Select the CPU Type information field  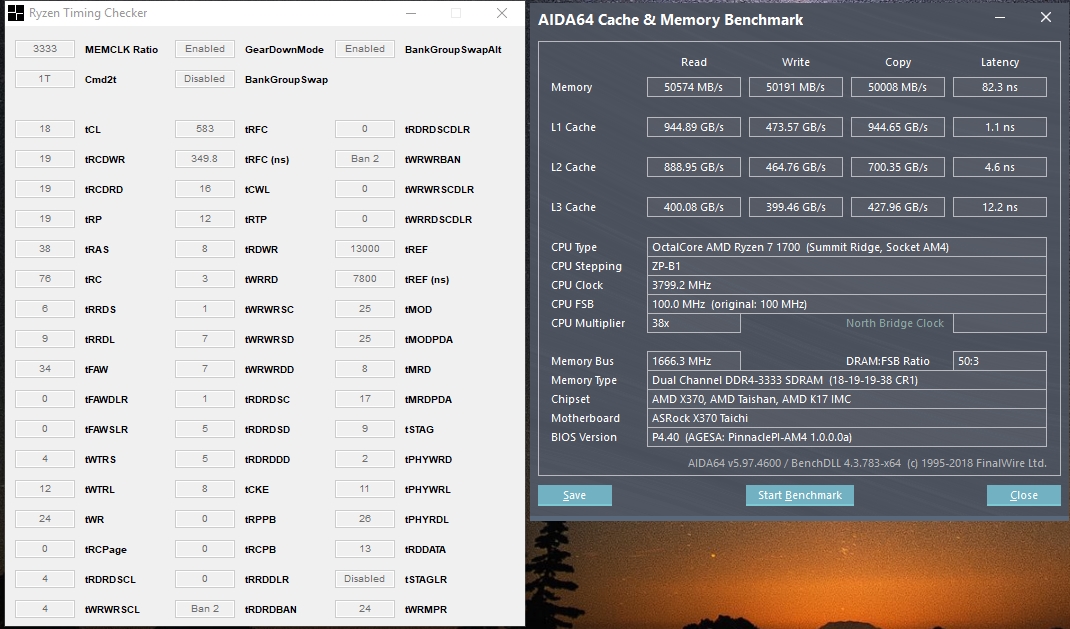pyautogui.click(x=847, y=247)
